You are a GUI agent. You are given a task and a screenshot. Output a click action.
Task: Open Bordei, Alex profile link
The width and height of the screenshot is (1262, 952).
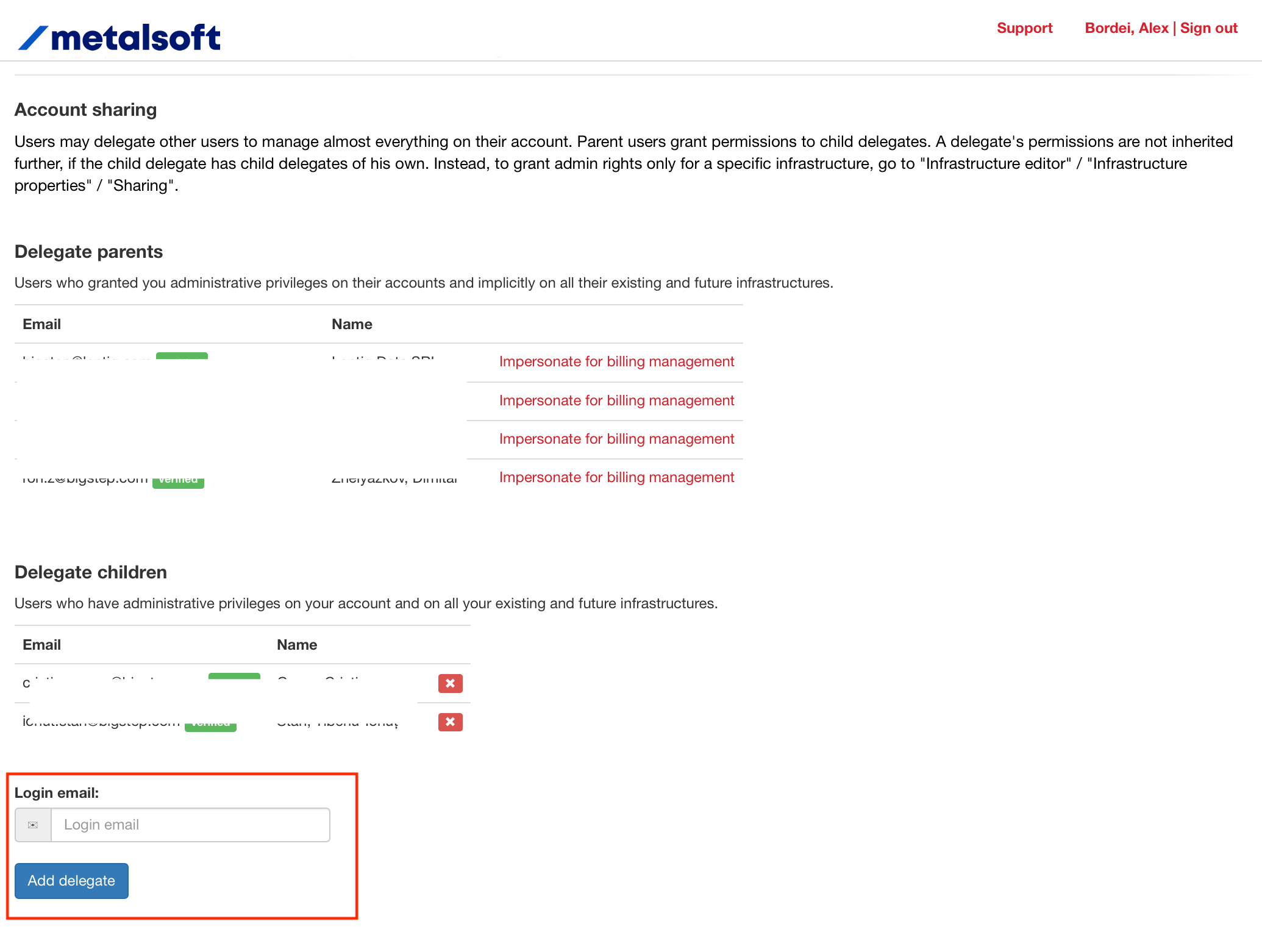click(x=1126, y=28)
